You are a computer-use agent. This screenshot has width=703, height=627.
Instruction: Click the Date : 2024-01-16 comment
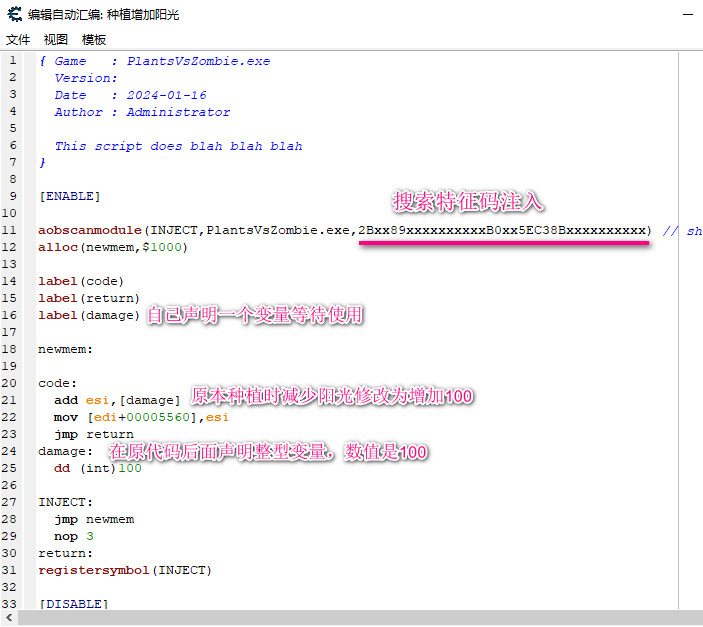point(130,95)
